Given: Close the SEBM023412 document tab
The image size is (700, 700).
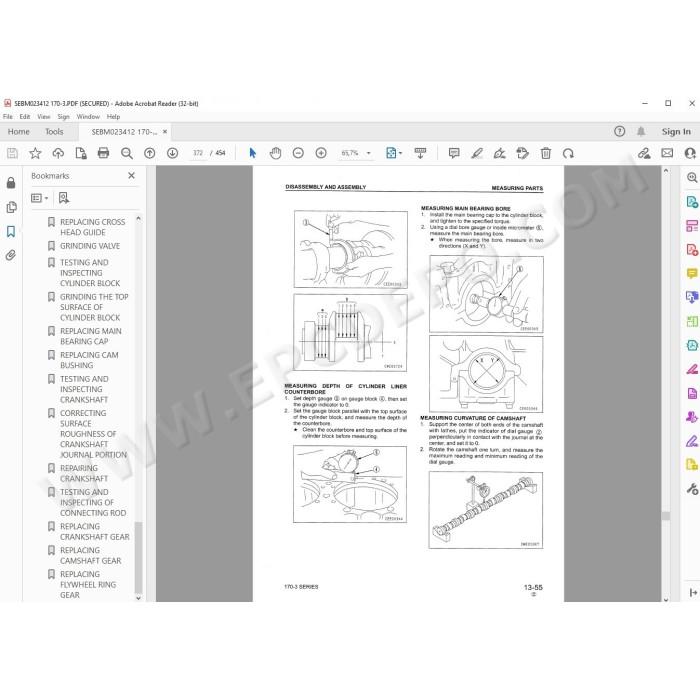Looking at the screenshot, I should pyautogui.click(x=165, y=132).
